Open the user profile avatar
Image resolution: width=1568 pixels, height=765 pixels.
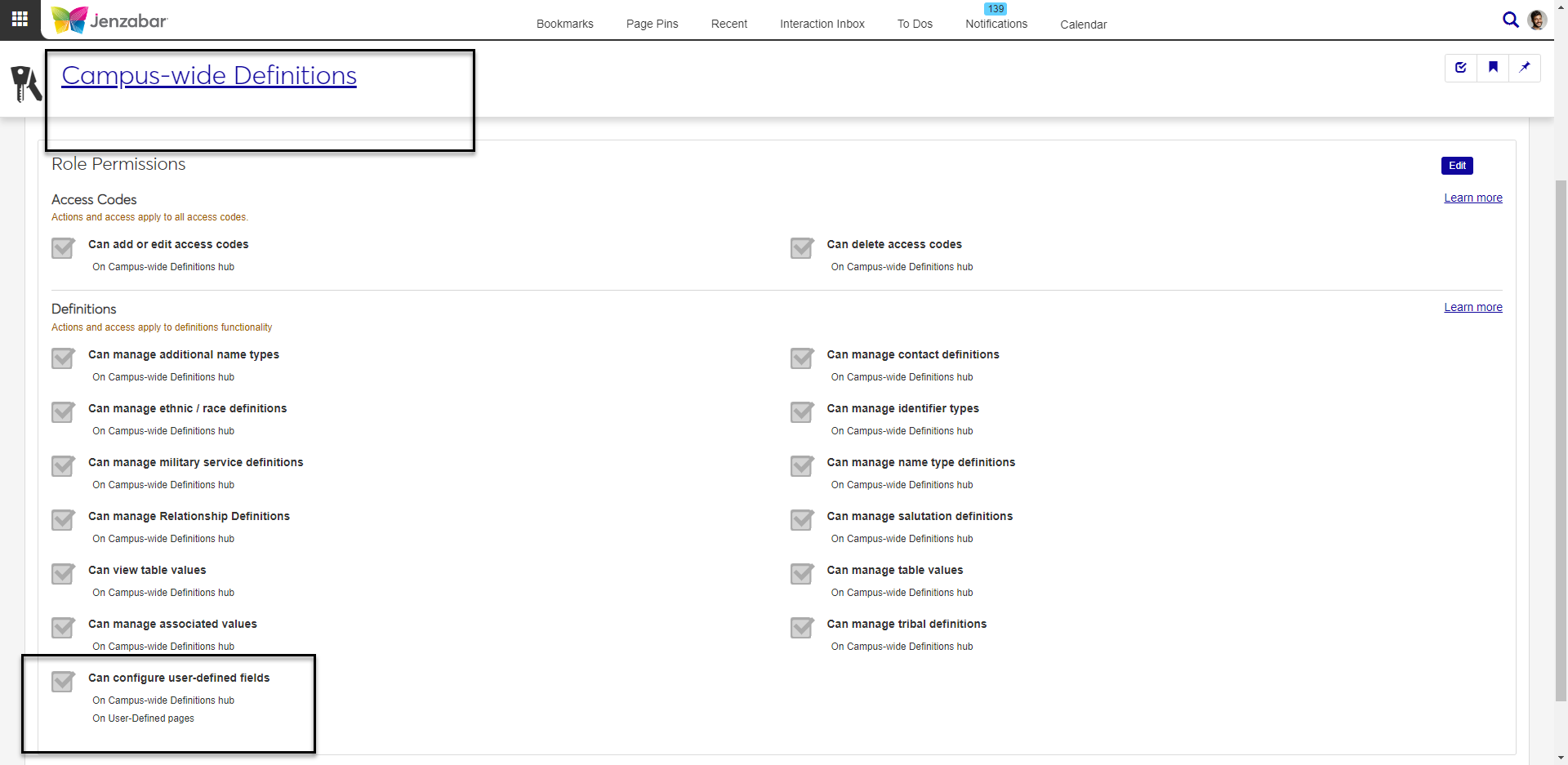(1537, 20)
